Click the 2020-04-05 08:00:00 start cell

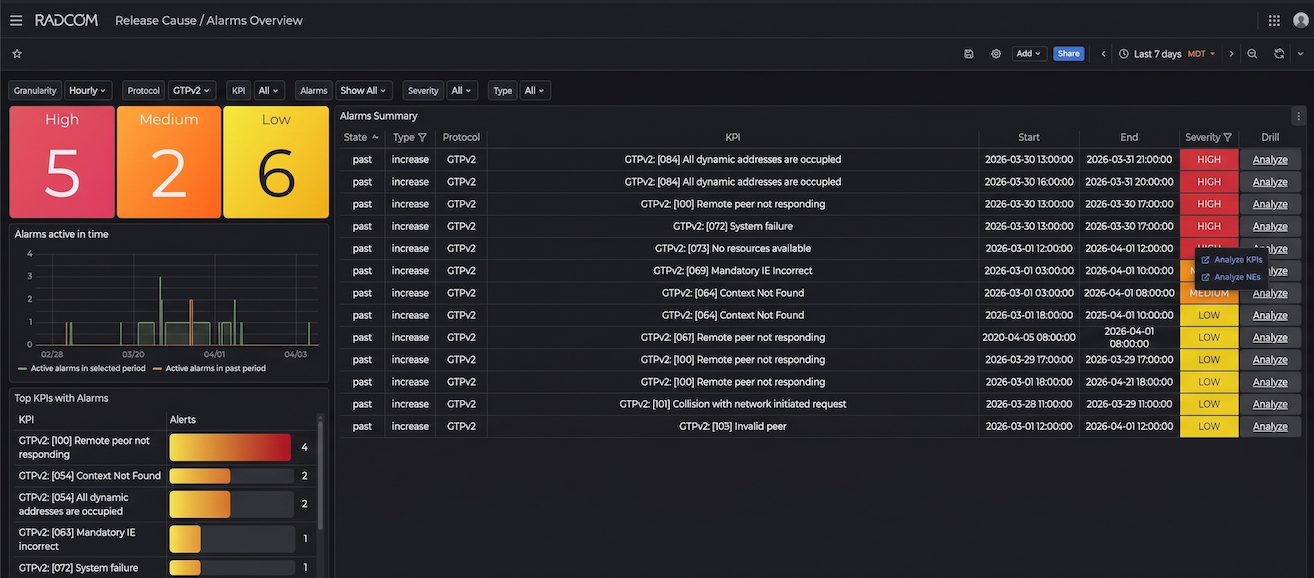1029,337
